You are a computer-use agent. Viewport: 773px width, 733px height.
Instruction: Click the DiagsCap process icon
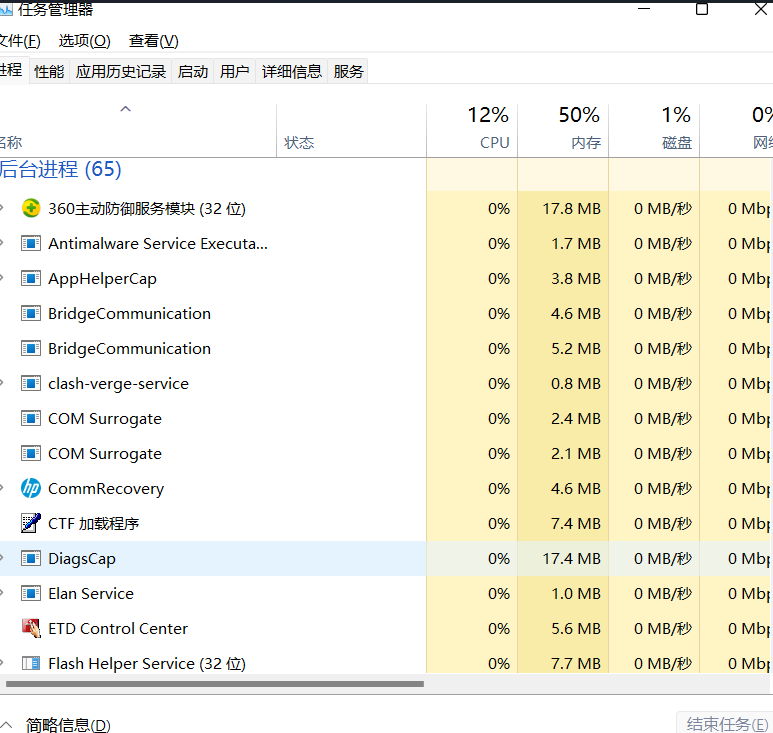[31, 558]
